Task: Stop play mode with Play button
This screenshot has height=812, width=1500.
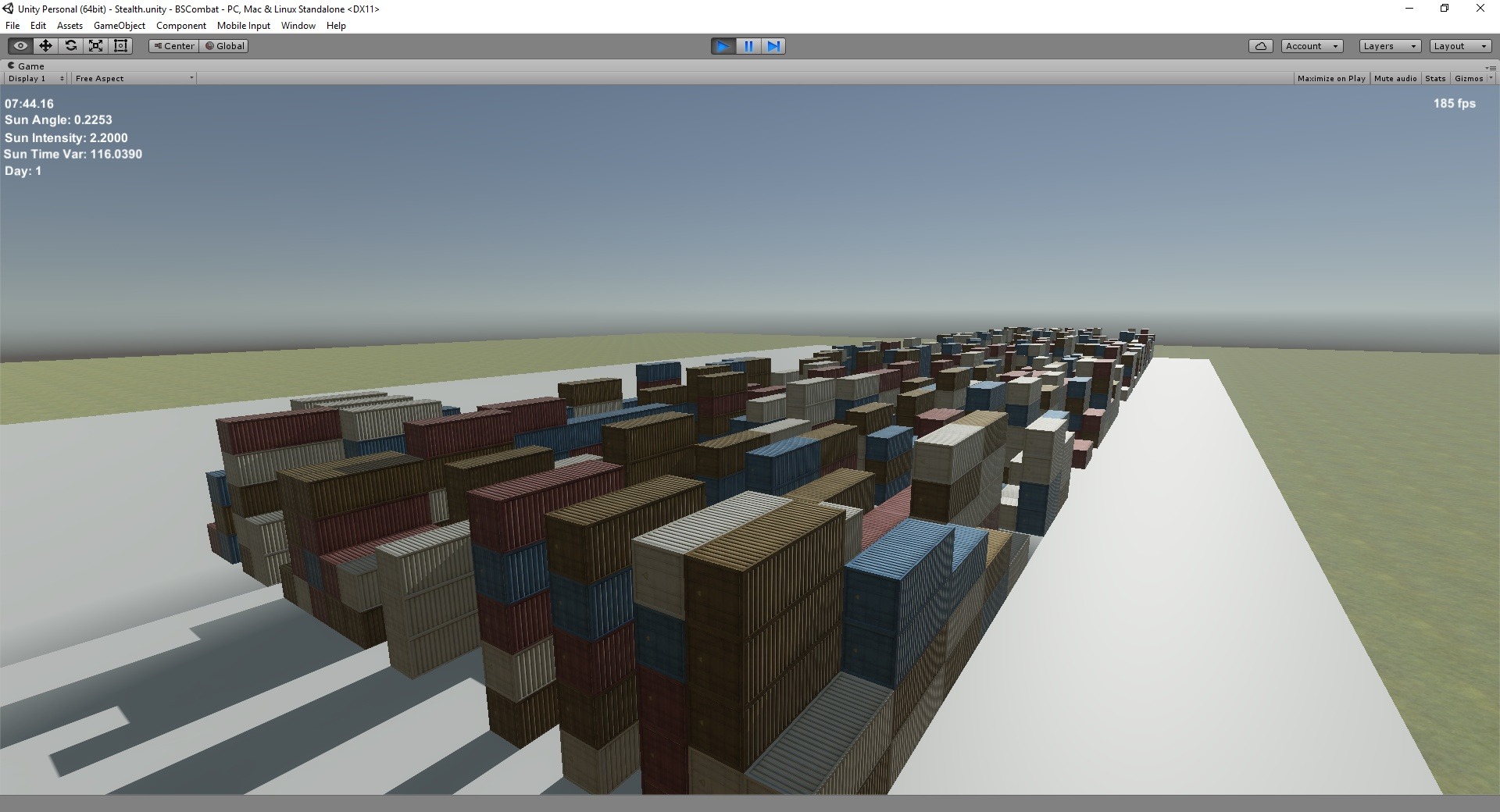Action: pos(723,46)
